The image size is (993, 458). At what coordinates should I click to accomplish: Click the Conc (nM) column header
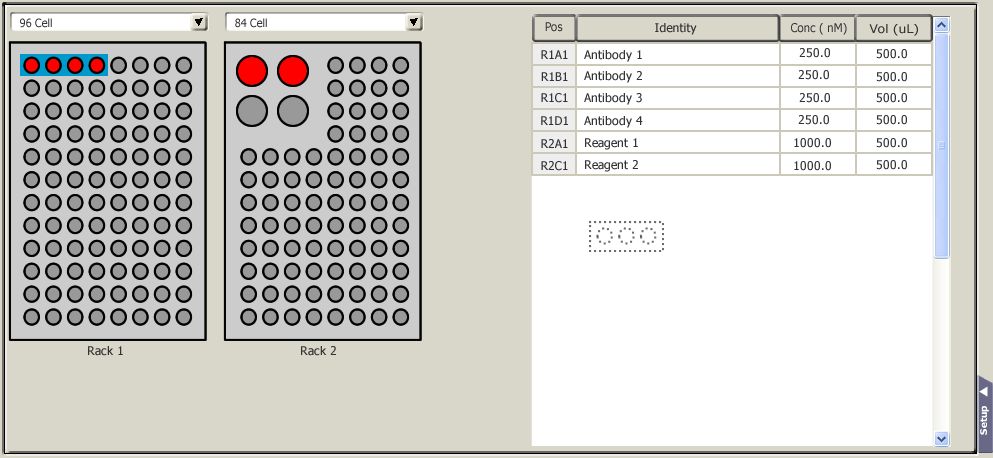[817, 28]
